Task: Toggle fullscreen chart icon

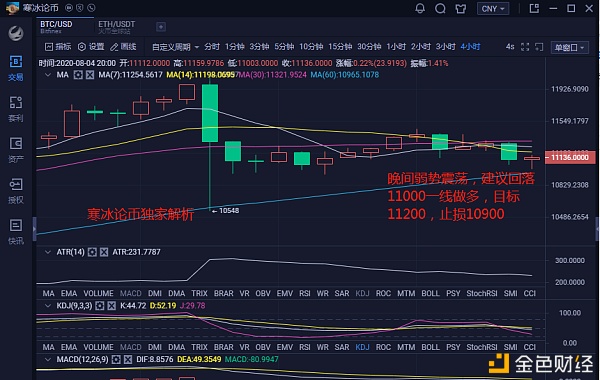Action: 525,47
